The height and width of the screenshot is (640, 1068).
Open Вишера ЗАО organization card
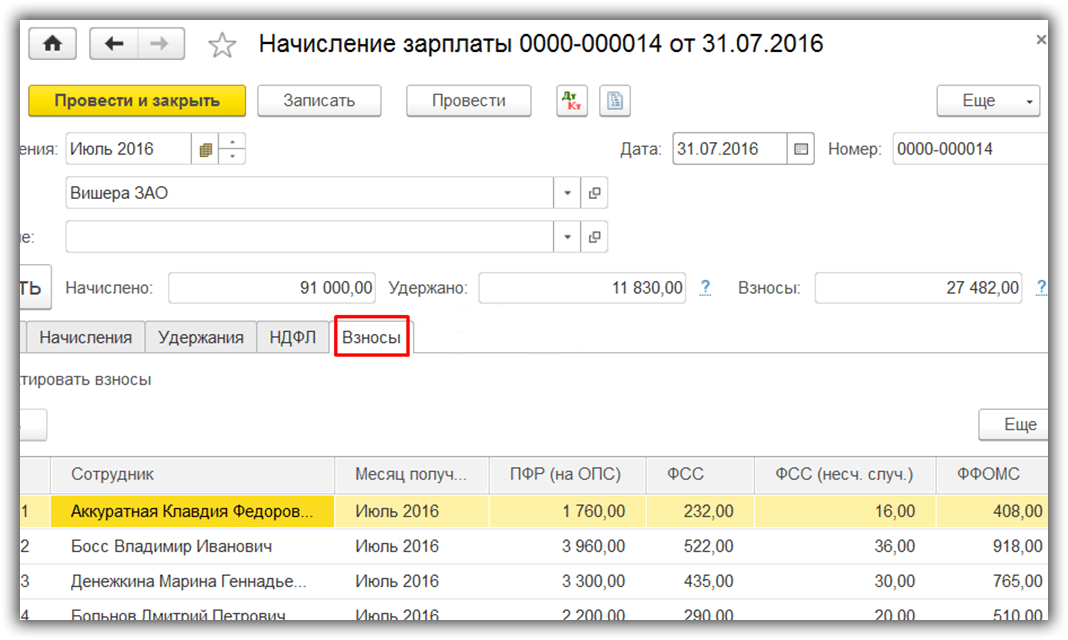click(x=594, y=193)
